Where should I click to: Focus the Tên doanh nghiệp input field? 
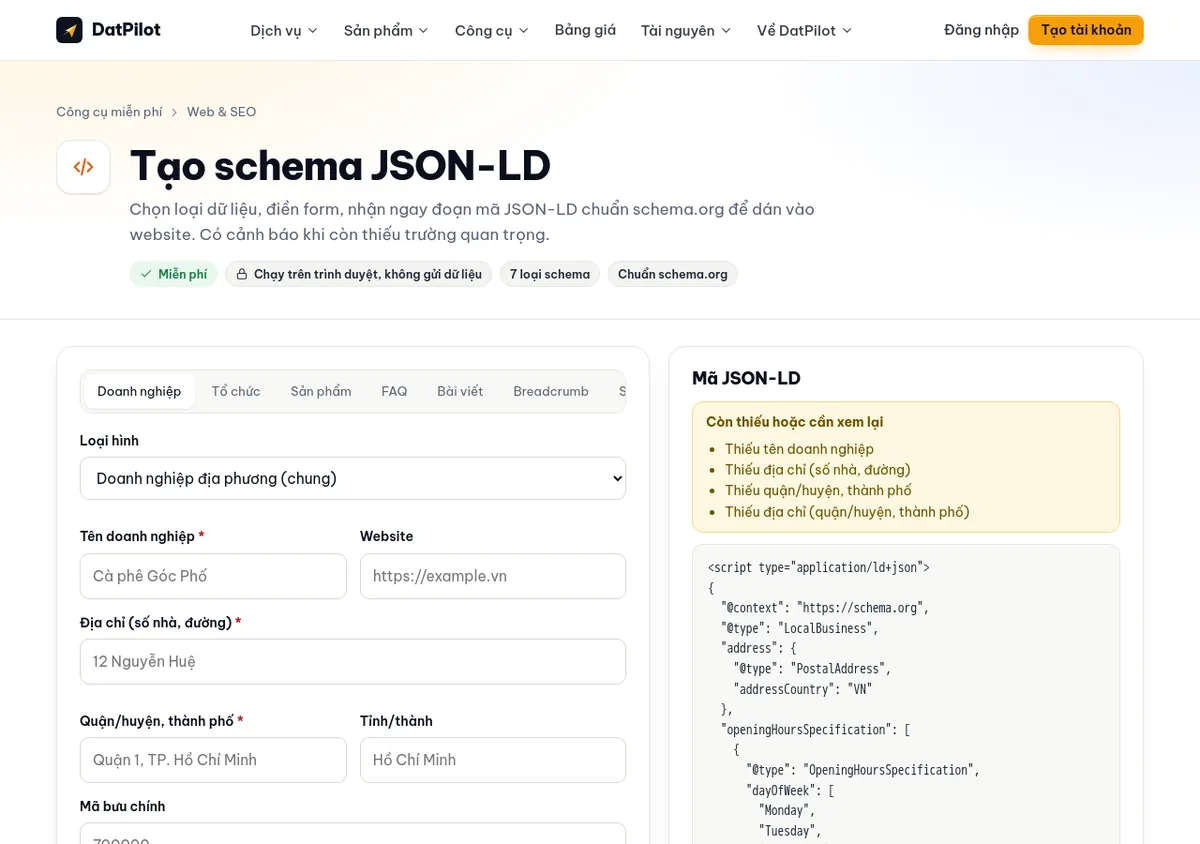pos(213,576)
